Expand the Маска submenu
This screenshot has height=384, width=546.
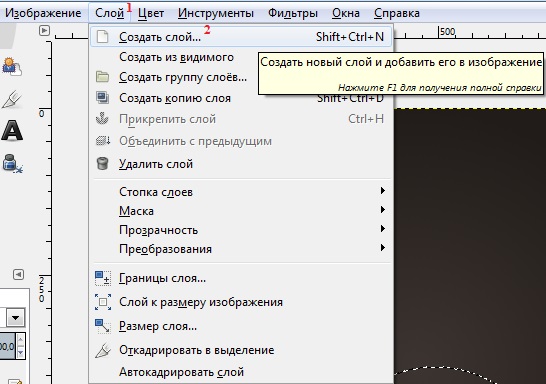241,211
